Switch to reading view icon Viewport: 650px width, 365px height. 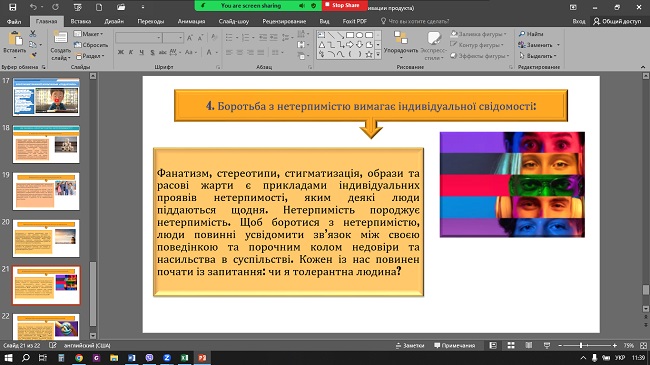(529, 345)
